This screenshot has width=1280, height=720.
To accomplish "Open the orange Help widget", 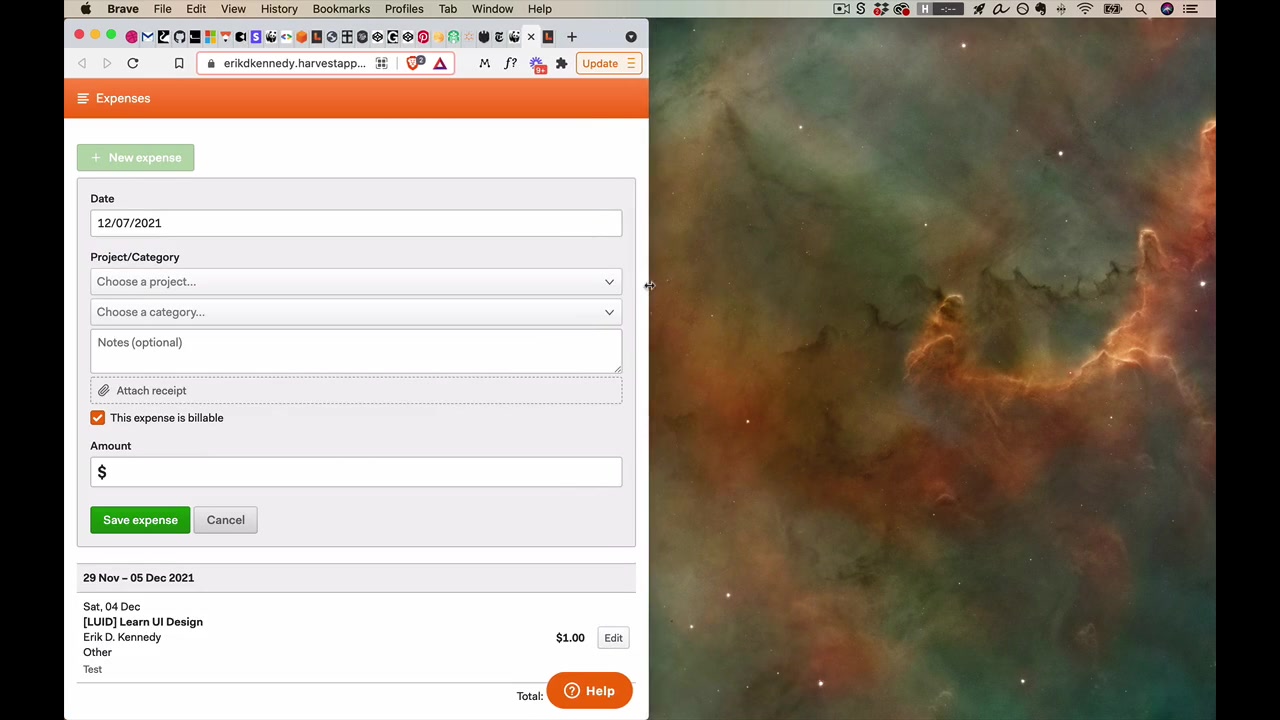I will 589,691.
